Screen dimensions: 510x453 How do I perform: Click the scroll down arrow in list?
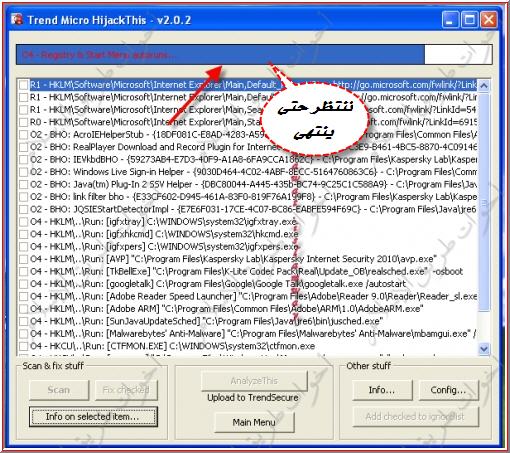tap(484, 349)
